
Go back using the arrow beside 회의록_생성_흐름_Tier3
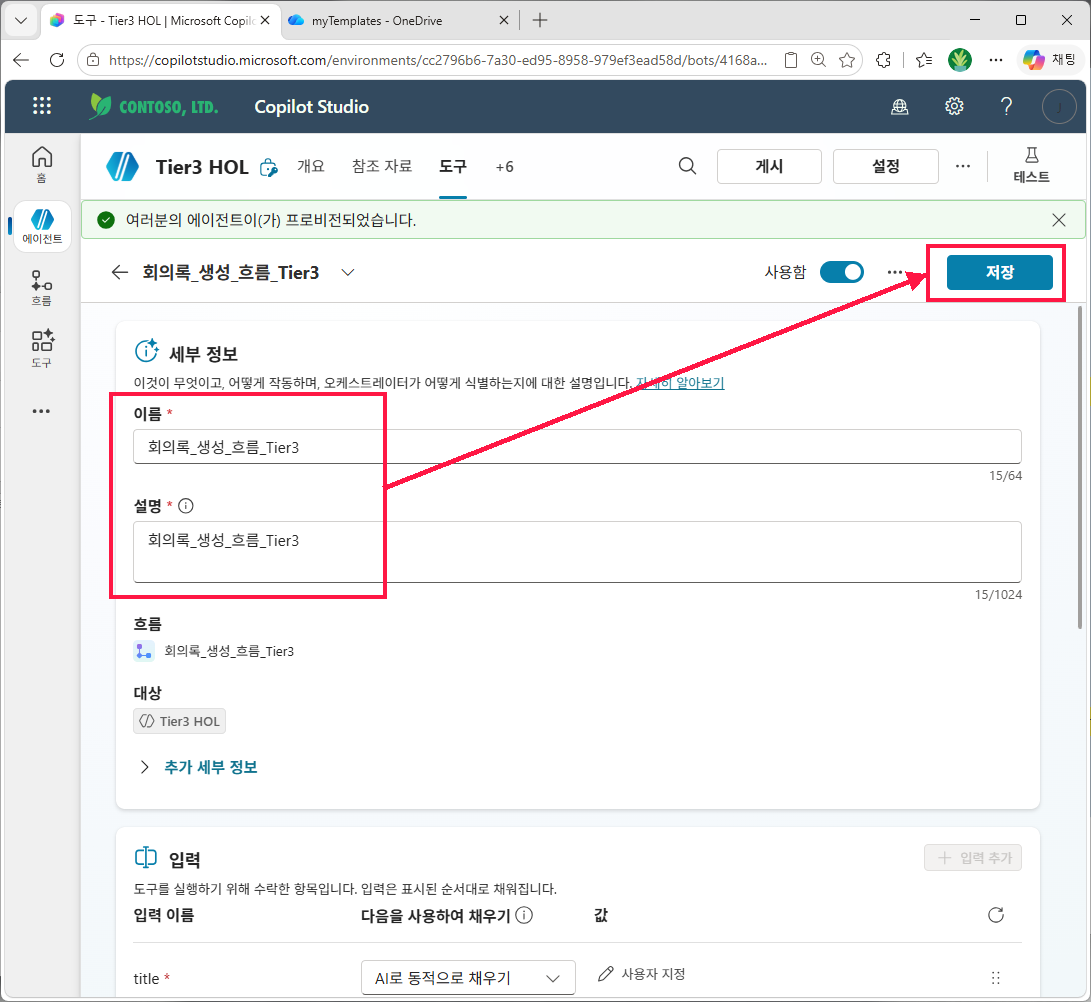(120, 272)
